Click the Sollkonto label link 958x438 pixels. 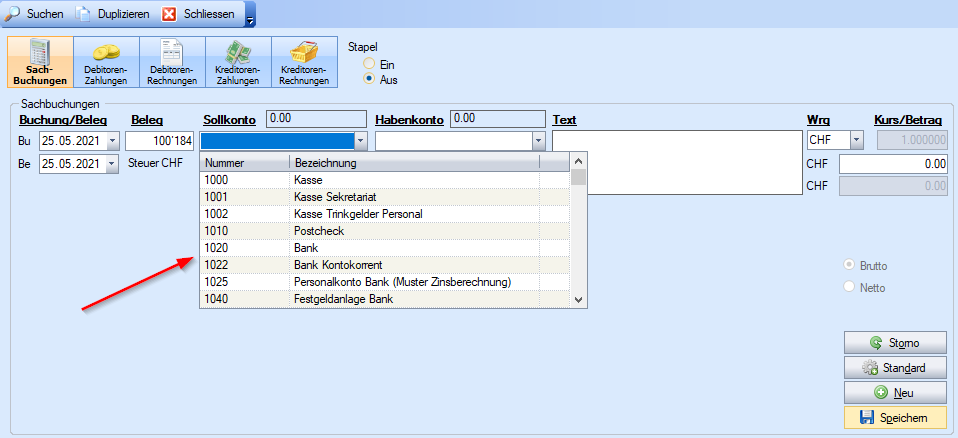tap(229, 120)
